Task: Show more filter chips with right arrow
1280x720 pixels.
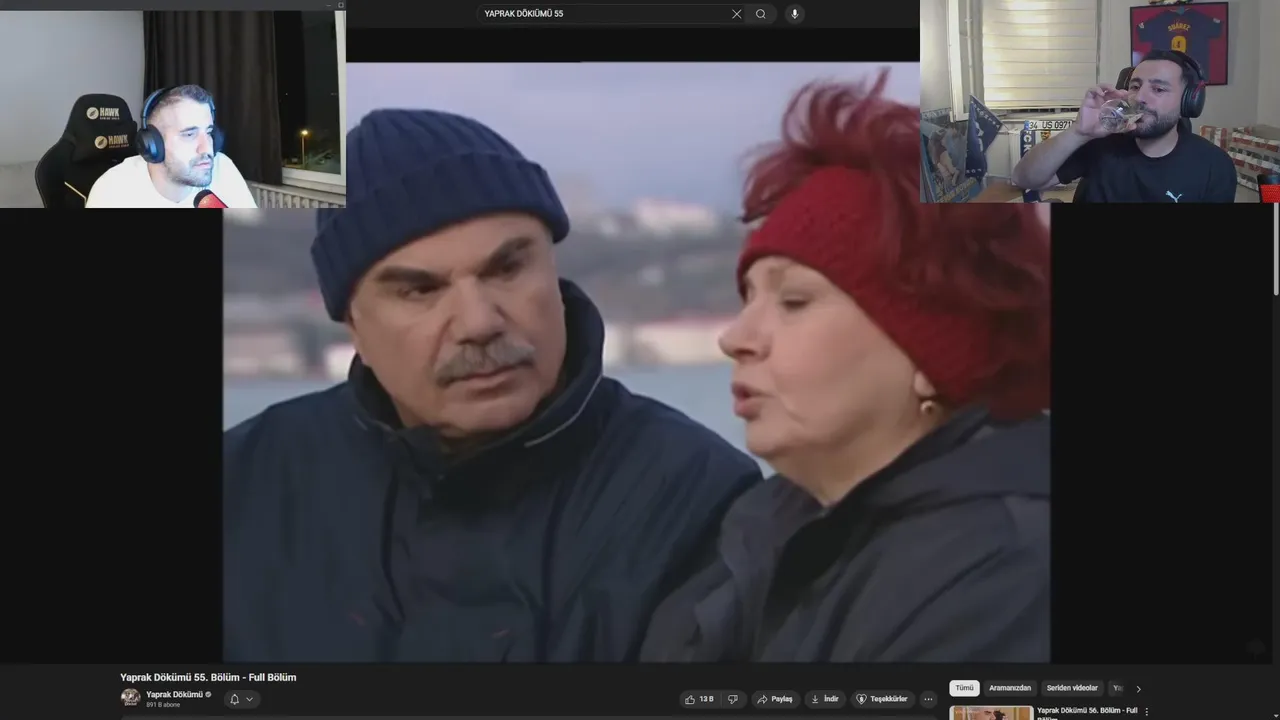Action: (1138, 688)
